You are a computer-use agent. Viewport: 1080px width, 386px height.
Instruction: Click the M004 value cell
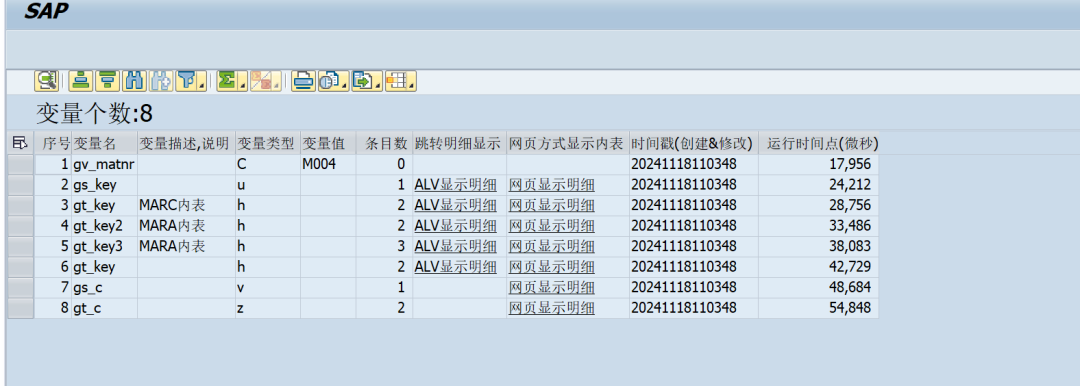coord(328,164)
